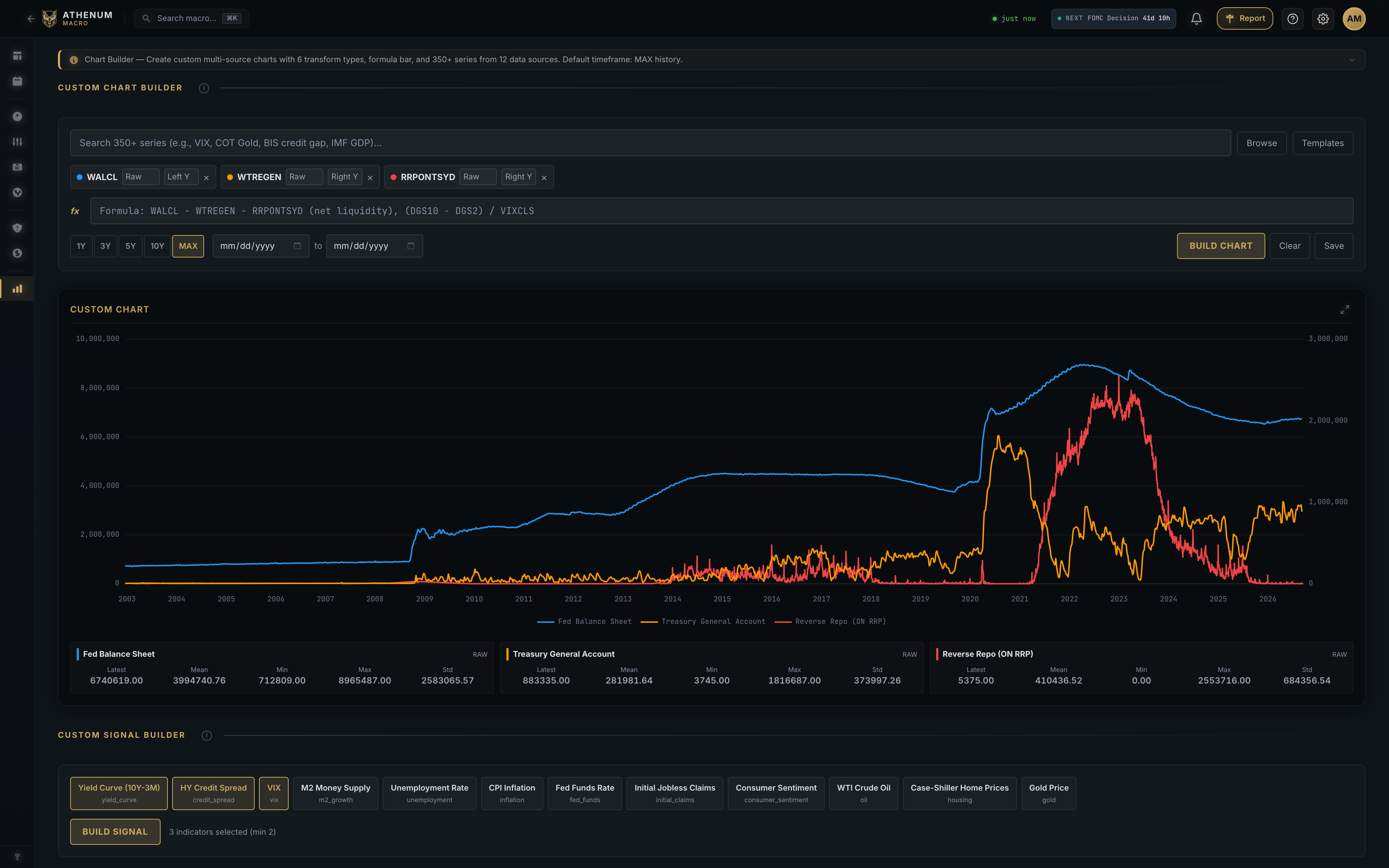Open the settings gear icon

[x=1323, y=18]
